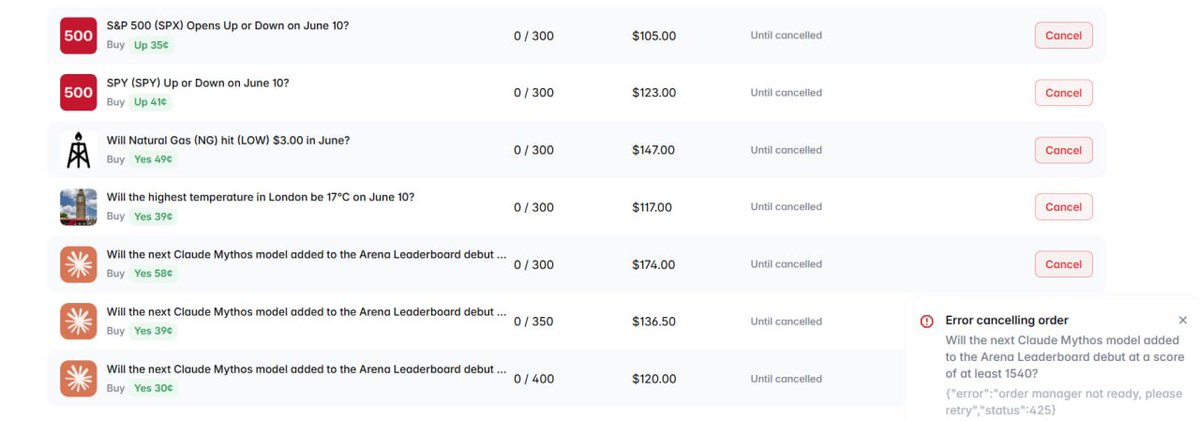The width and height of the screenshot is (1200, 421).
Task: Open the London temperature market thumbnail
Action: pos(78,207)
